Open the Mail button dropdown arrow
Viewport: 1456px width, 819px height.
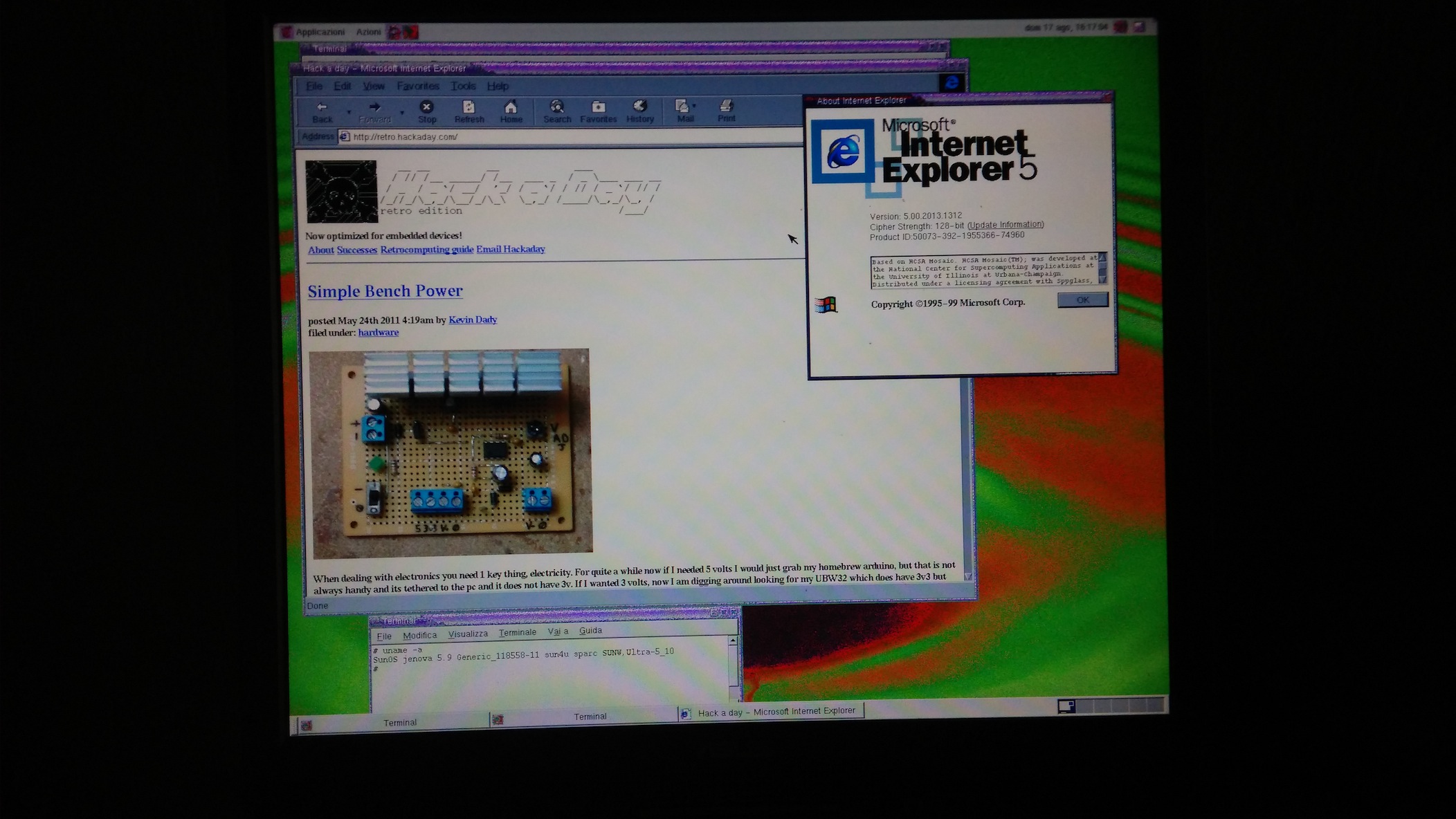pos(694,106)
